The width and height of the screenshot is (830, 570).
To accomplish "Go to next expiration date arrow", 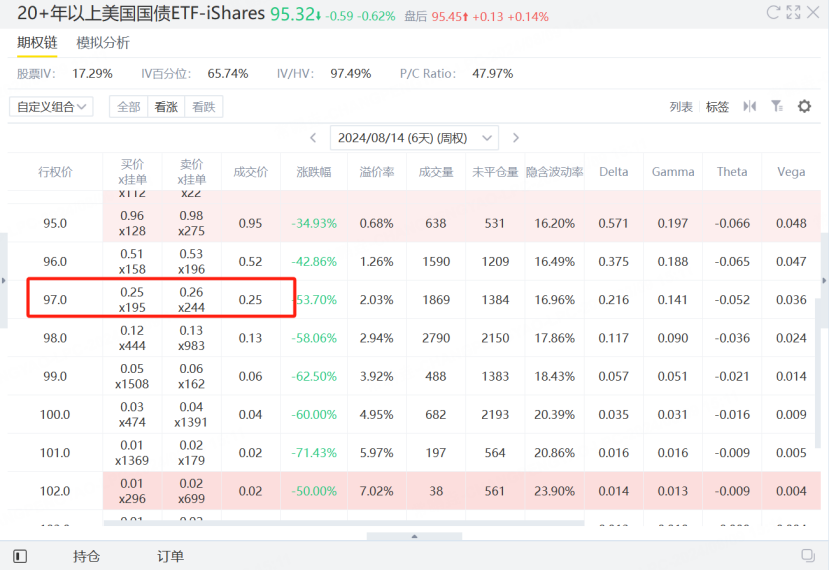I will (x=516, y=138).
